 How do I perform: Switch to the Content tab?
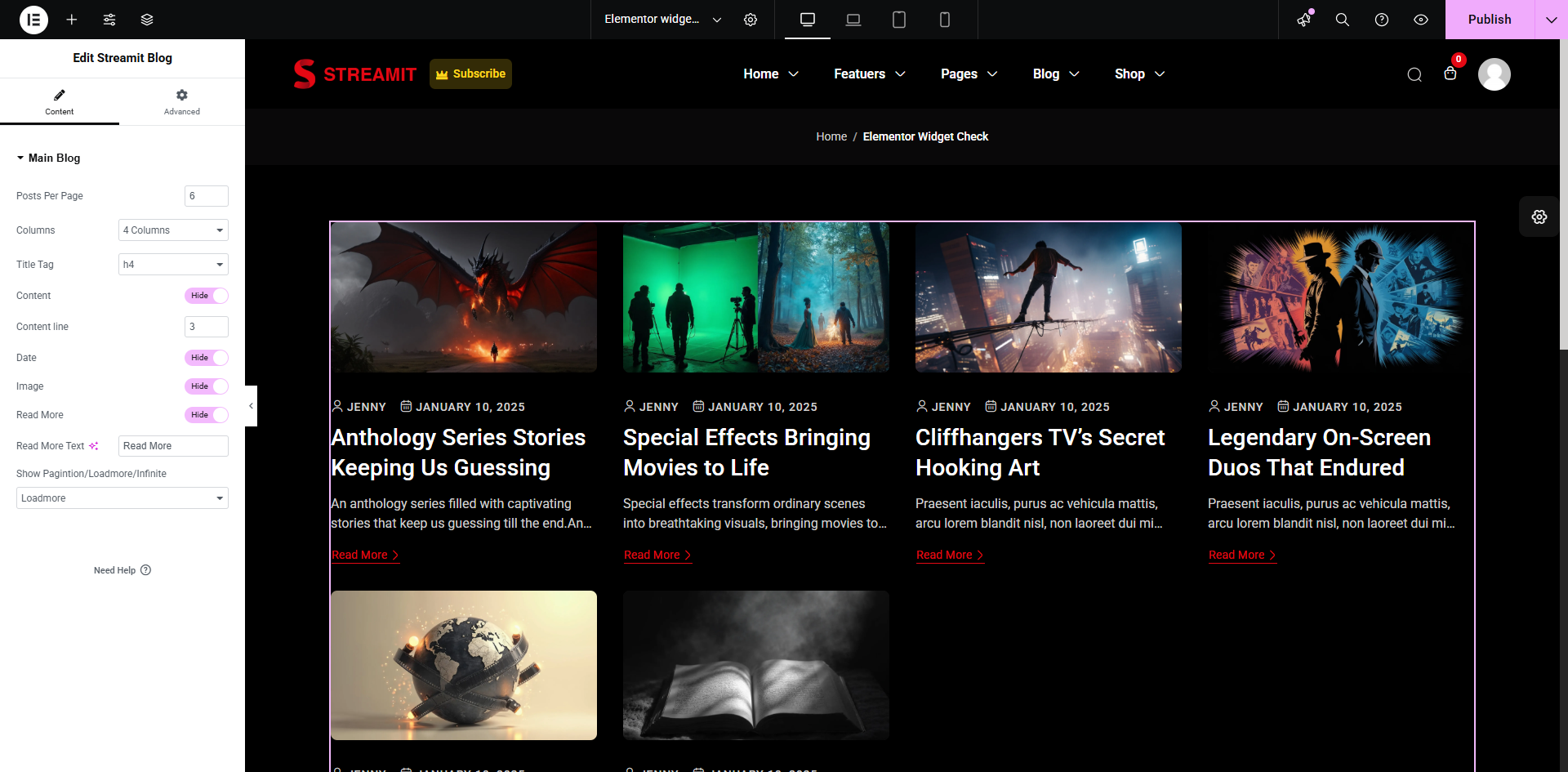(x=60, y=102)
